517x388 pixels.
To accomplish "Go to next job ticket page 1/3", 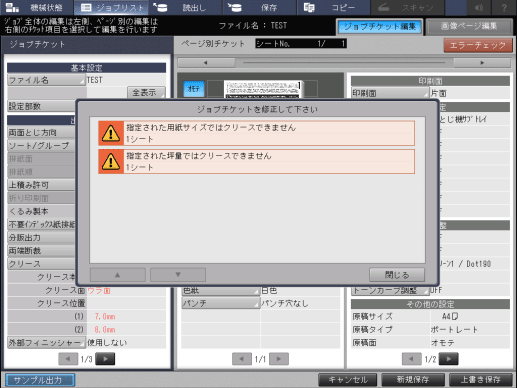I will [x=105, y=359].
